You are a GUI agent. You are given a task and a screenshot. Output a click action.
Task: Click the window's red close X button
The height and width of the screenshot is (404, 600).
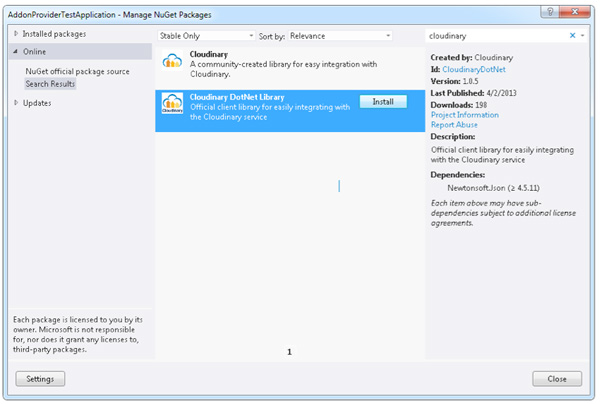(574, 12)
